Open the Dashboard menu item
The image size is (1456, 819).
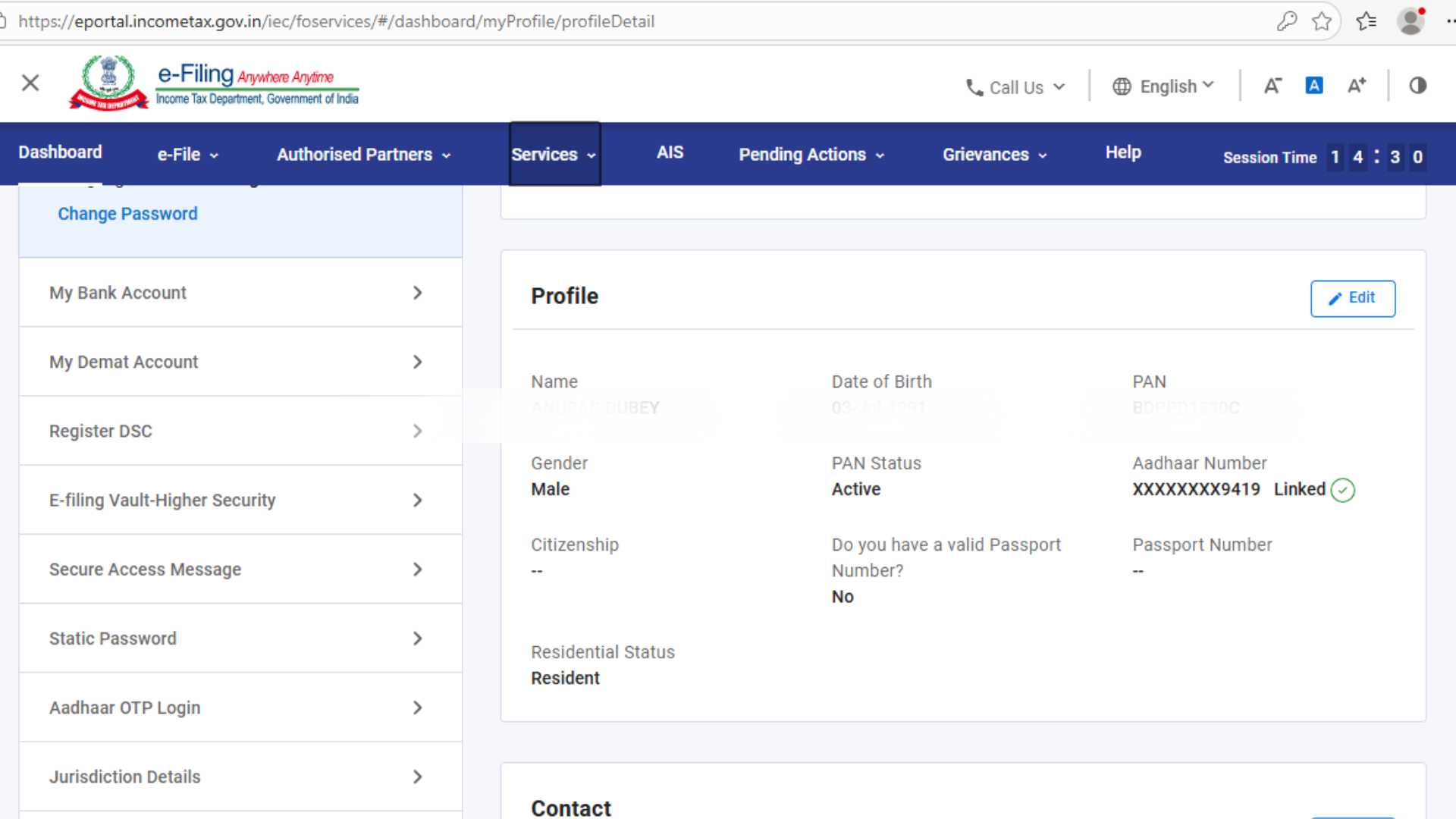60,152
